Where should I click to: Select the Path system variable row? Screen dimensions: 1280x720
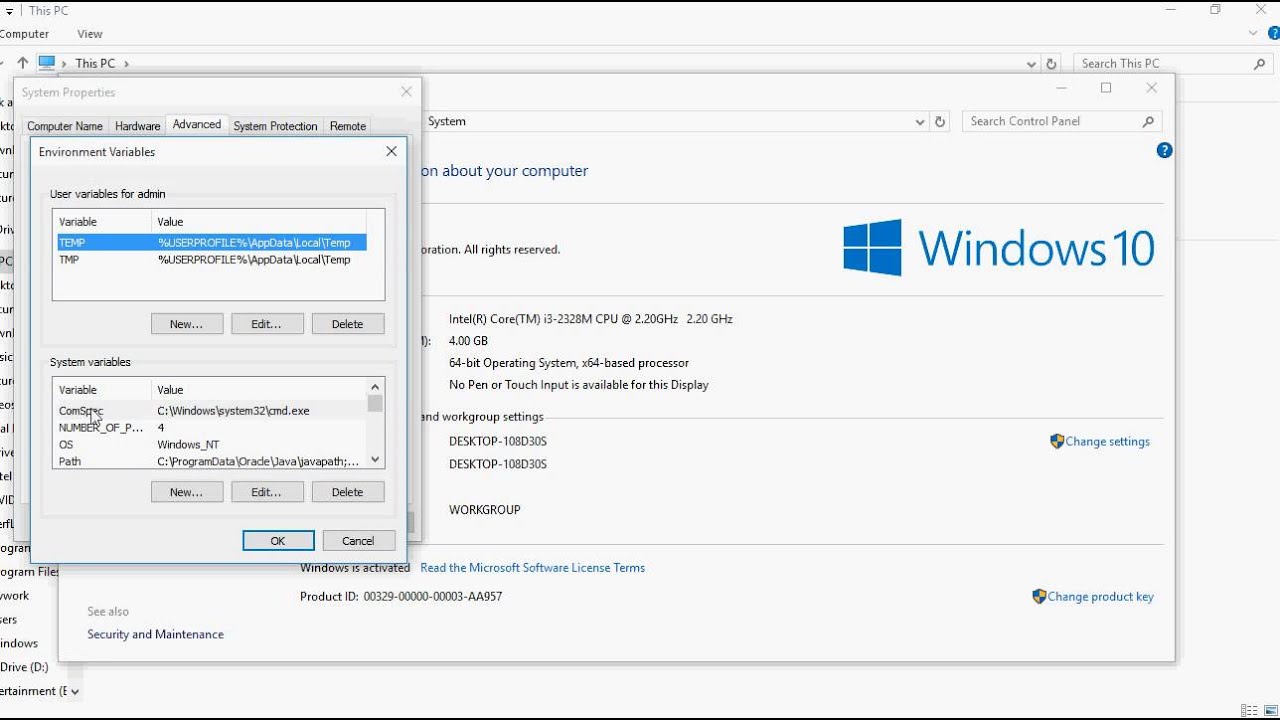pyautogui.click(x=212, y=462)
